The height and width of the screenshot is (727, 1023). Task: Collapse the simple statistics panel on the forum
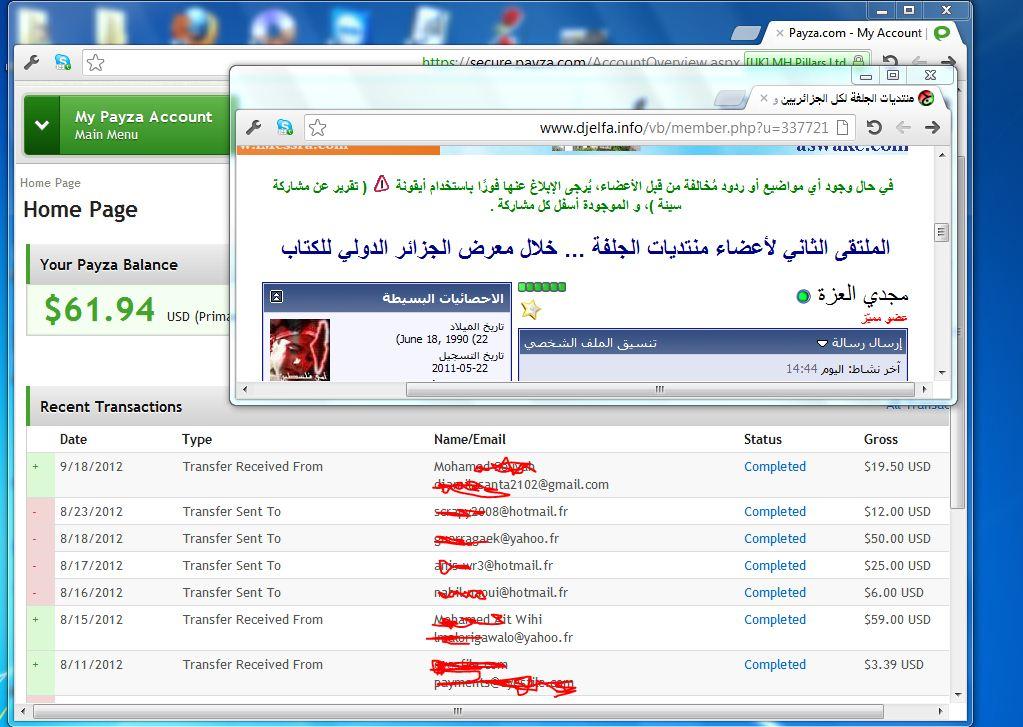277,297
